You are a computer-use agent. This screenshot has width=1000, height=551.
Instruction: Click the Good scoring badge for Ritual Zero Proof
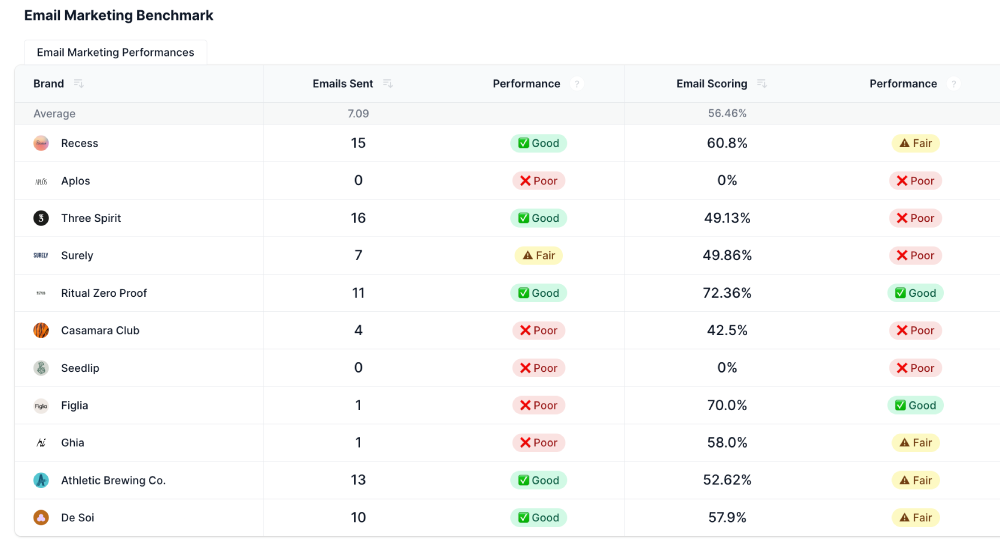(x=915, y=293)
